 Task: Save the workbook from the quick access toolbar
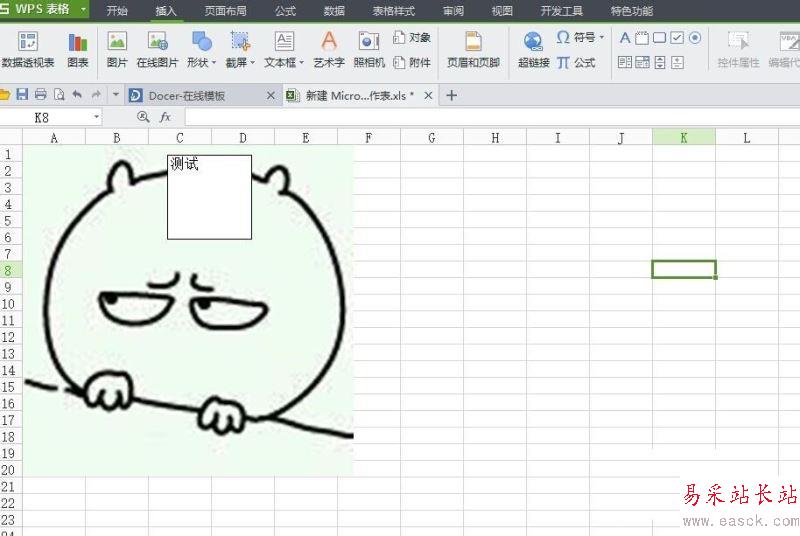(x=22, y=94)
